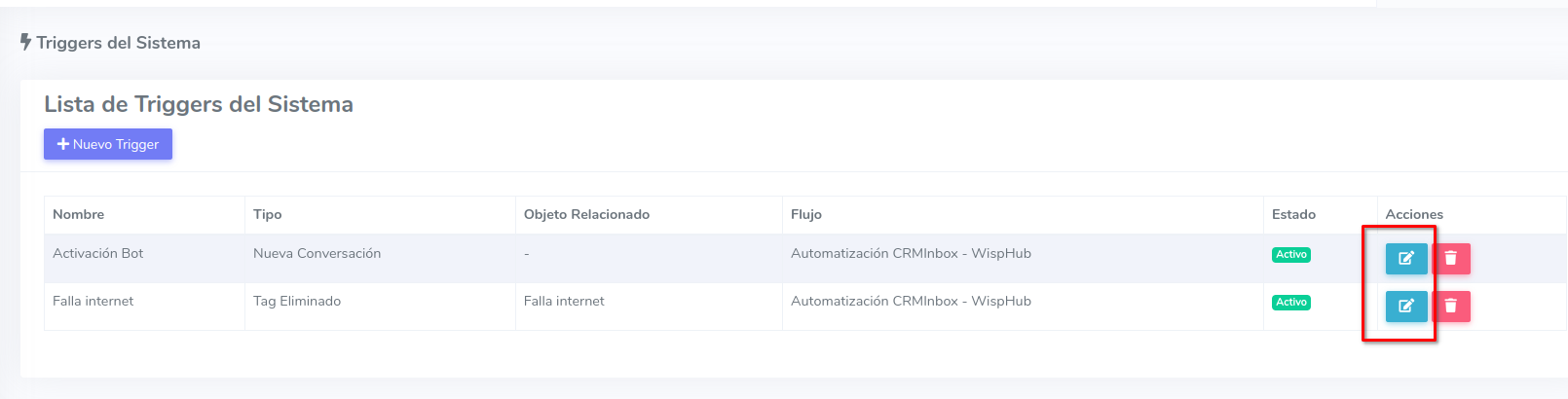Click the Activo badge in Activación Bot row
Screen dimensions: 1568x399
(x=1291, y=254)
